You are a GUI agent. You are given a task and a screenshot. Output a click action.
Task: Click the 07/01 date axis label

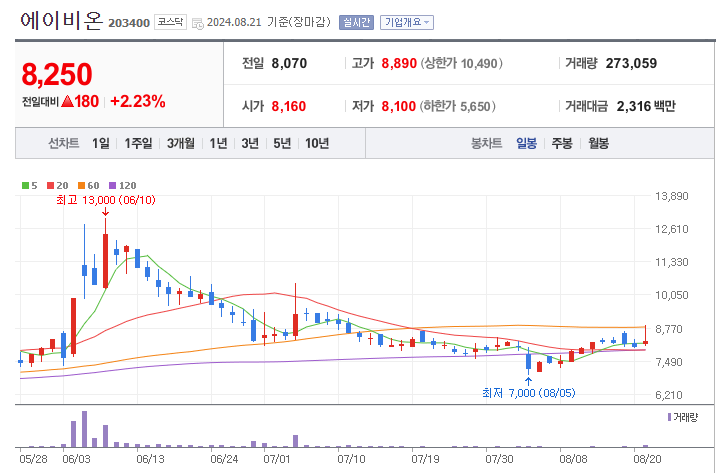point(277,458)
